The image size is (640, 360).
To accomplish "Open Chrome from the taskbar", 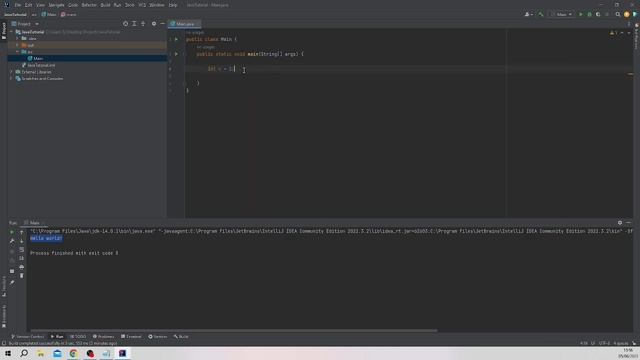I will [73, 353].
